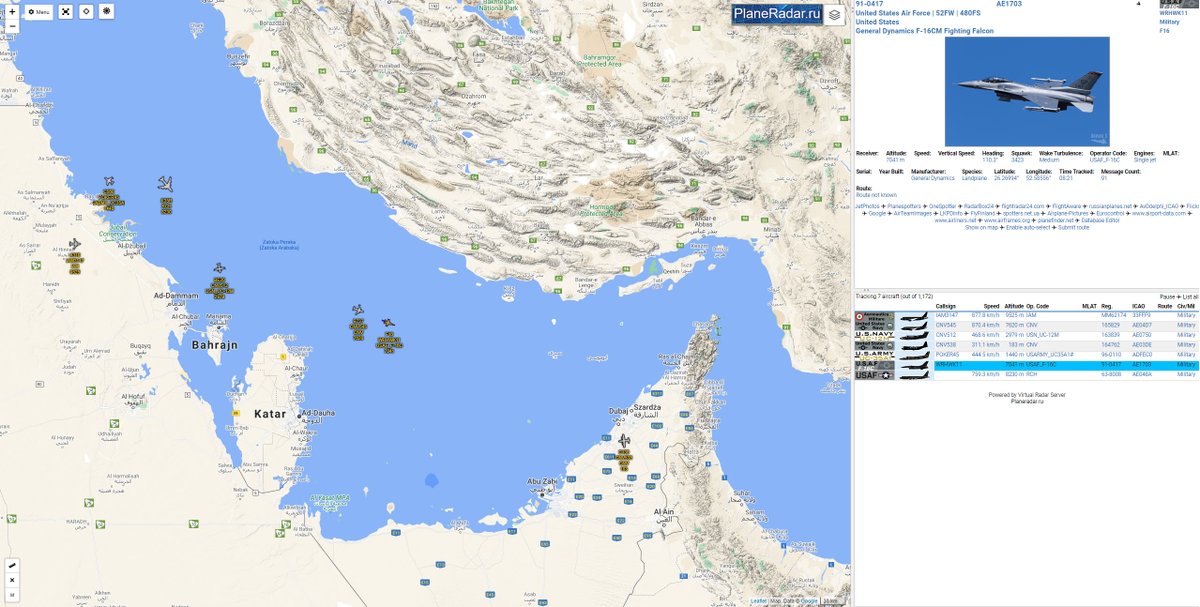Click the U.S. ARMY UC-35A operator flag
This screenshot has height=607, width=1200.
(x=875, y=355)
